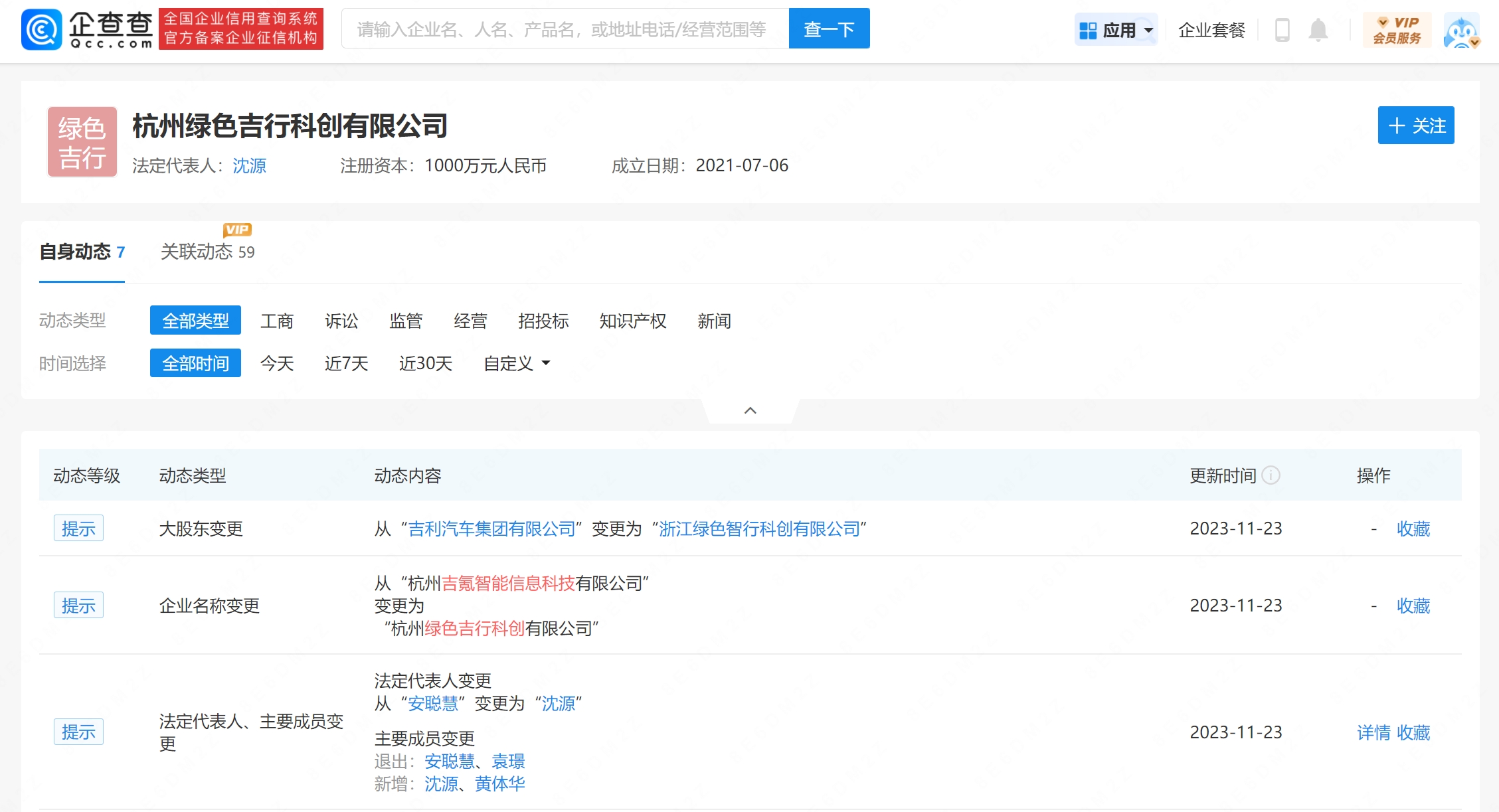Open 黄体华 in the 新增 list
The width and height of the screenshot is (1499, 812).
499,783
